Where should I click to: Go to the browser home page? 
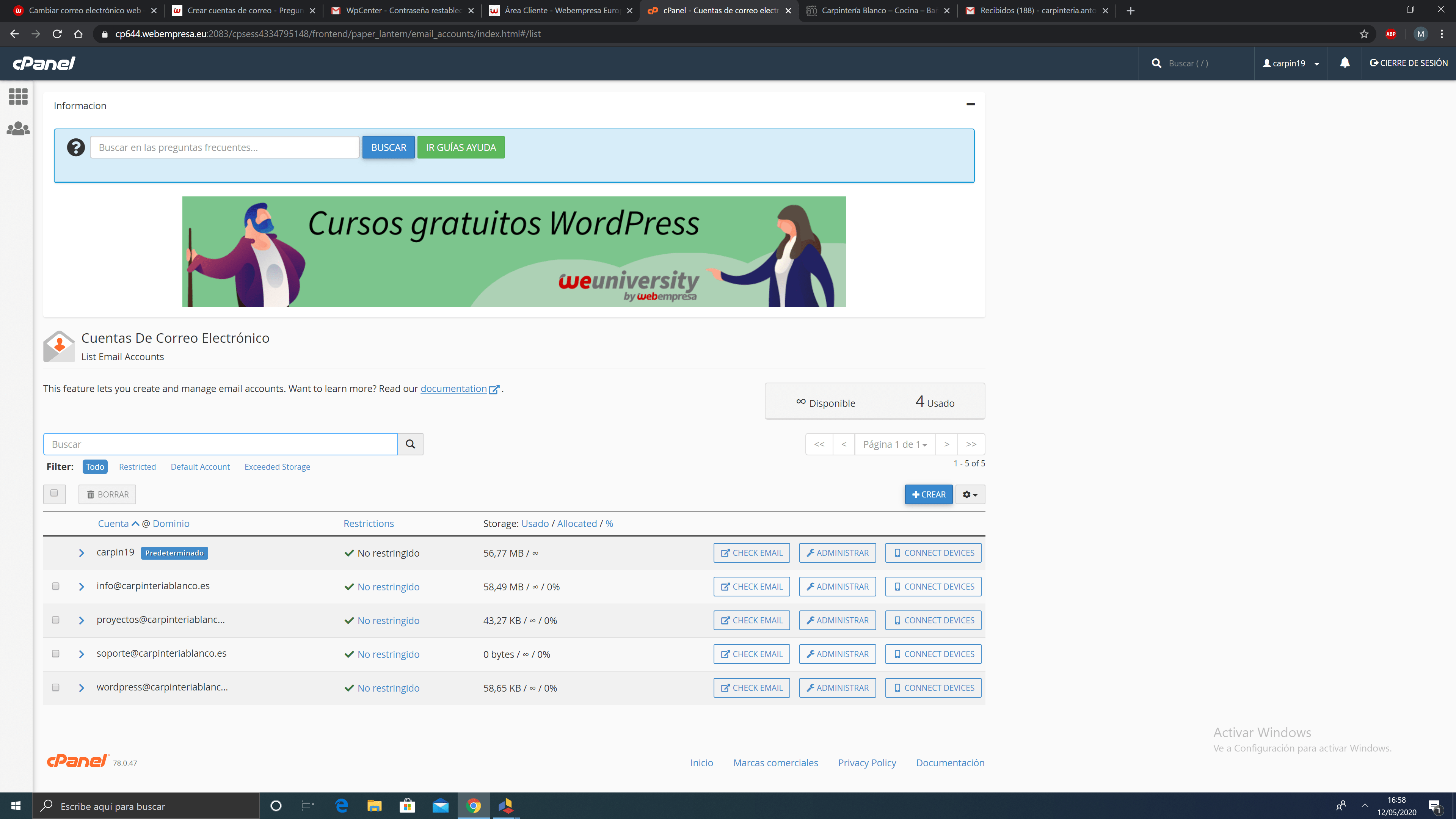coord(78,34)
